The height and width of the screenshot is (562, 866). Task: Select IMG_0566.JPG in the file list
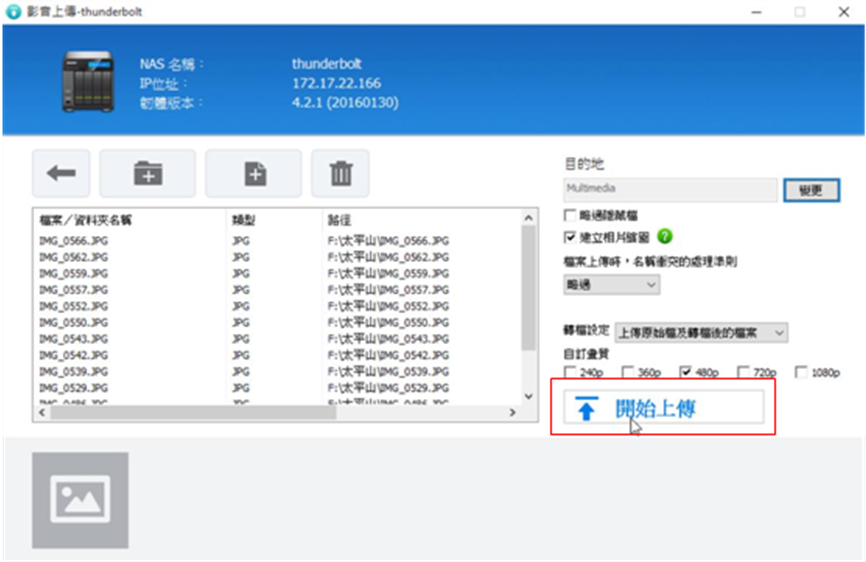click(73, 241)
